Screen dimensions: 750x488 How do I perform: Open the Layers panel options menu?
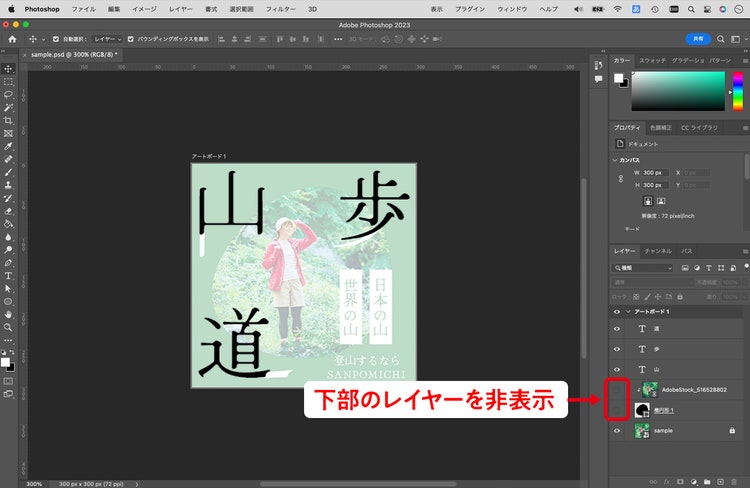tap(745, 251)
